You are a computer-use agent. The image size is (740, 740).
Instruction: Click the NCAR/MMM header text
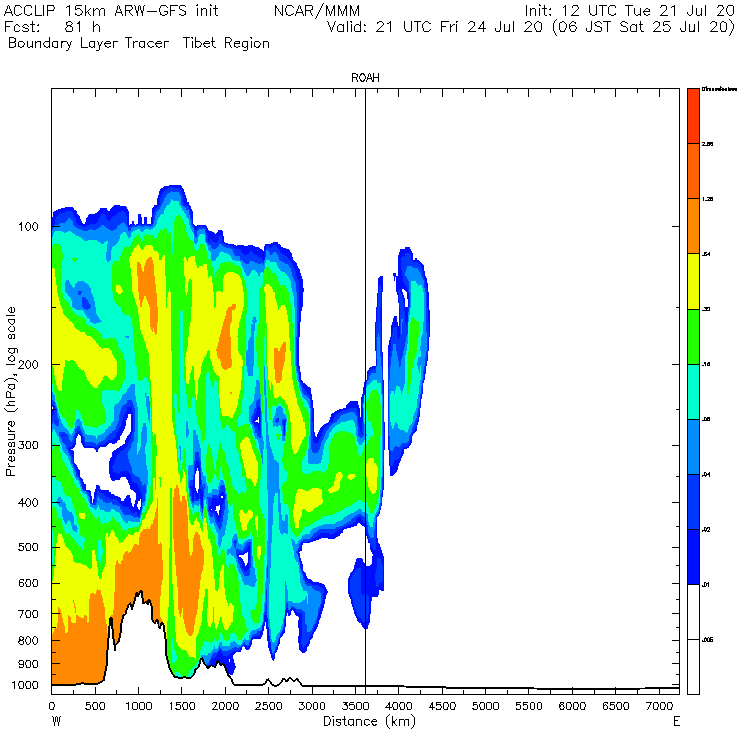click(x=317, y=10)
